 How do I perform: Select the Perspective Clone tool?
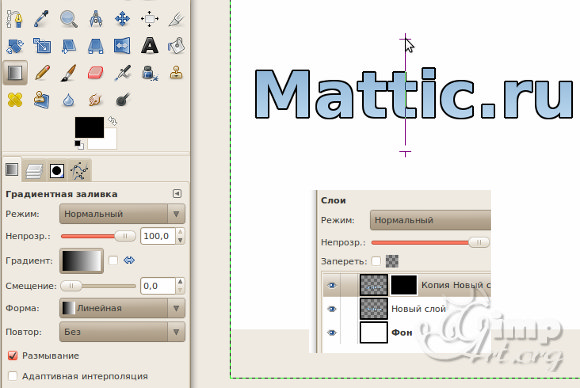(x=41, y=100)
